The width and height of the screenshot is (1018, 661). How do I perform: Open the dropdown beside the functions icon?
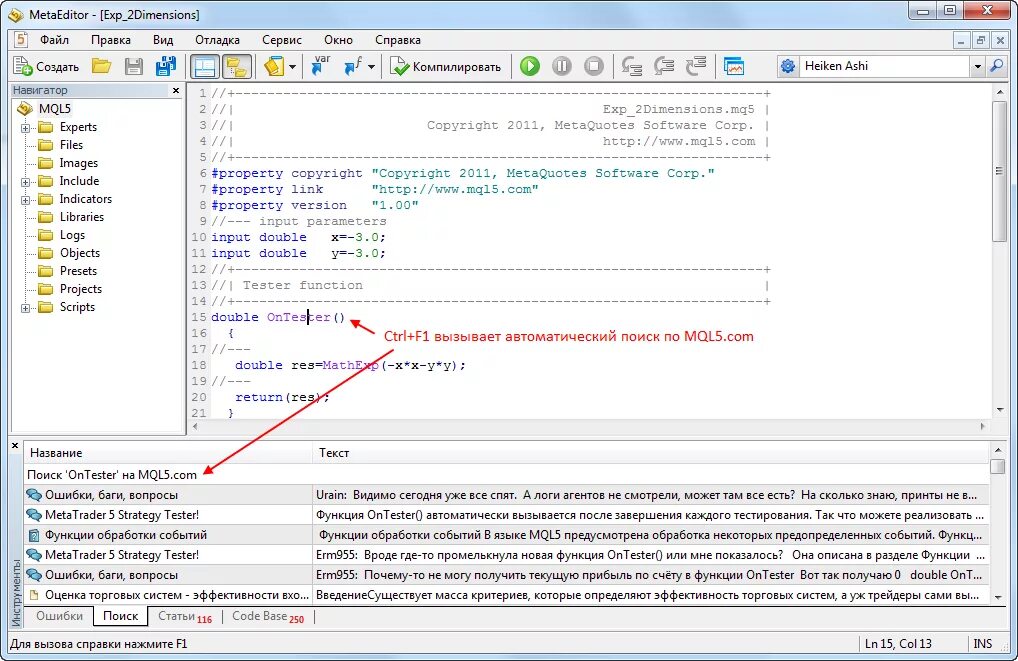coord(371,67)
